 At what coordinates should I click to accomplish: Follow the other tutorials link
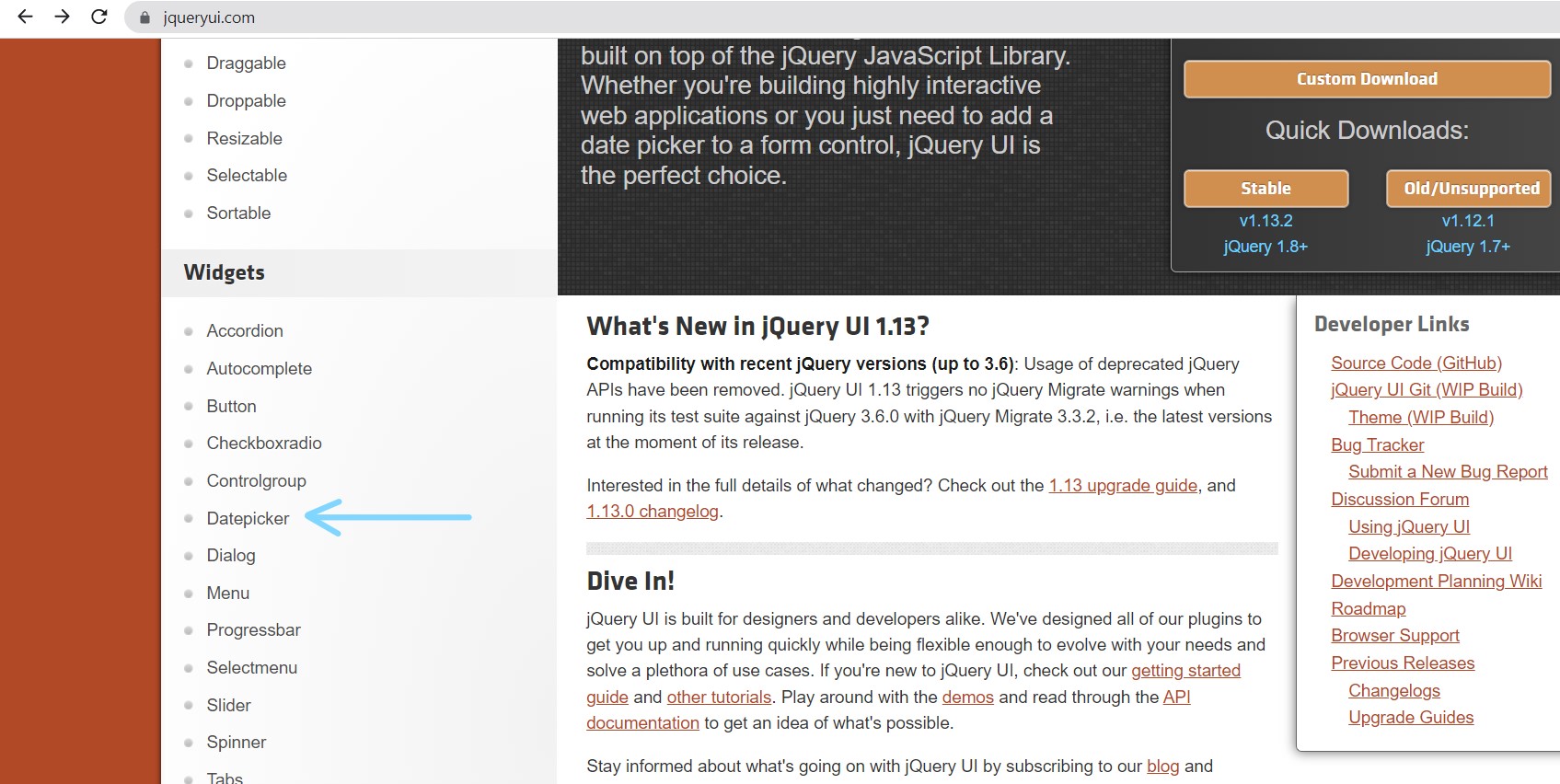pos(719,697)
